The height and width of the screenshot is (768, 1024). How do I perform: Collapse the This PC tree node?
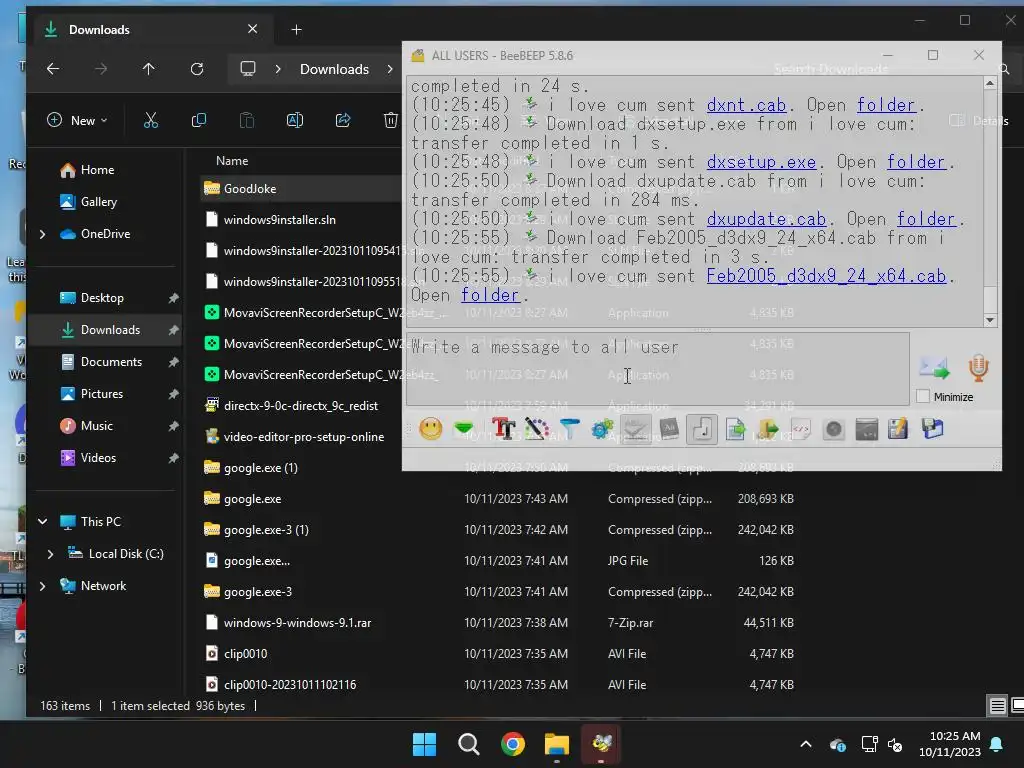click(x=42, y=522)
